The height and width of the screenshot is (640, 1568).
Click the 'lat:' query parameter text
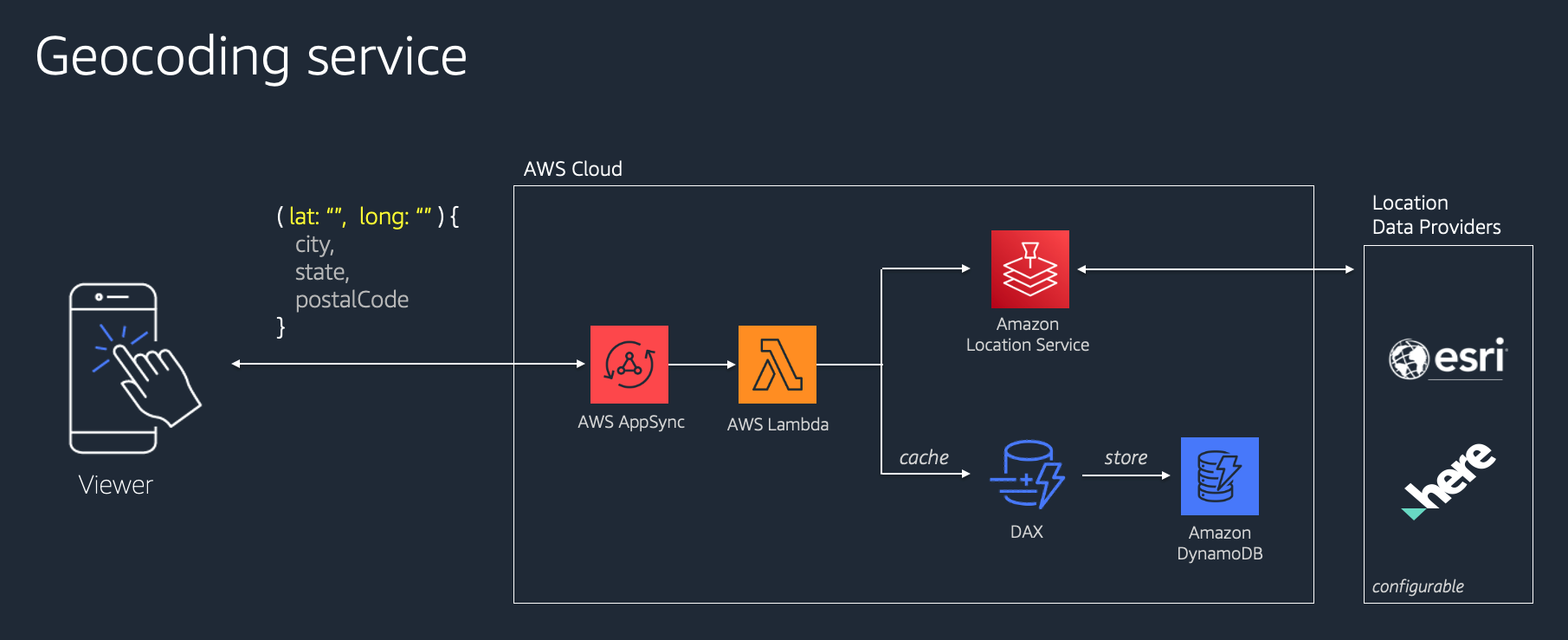click(x=304, y=217)
